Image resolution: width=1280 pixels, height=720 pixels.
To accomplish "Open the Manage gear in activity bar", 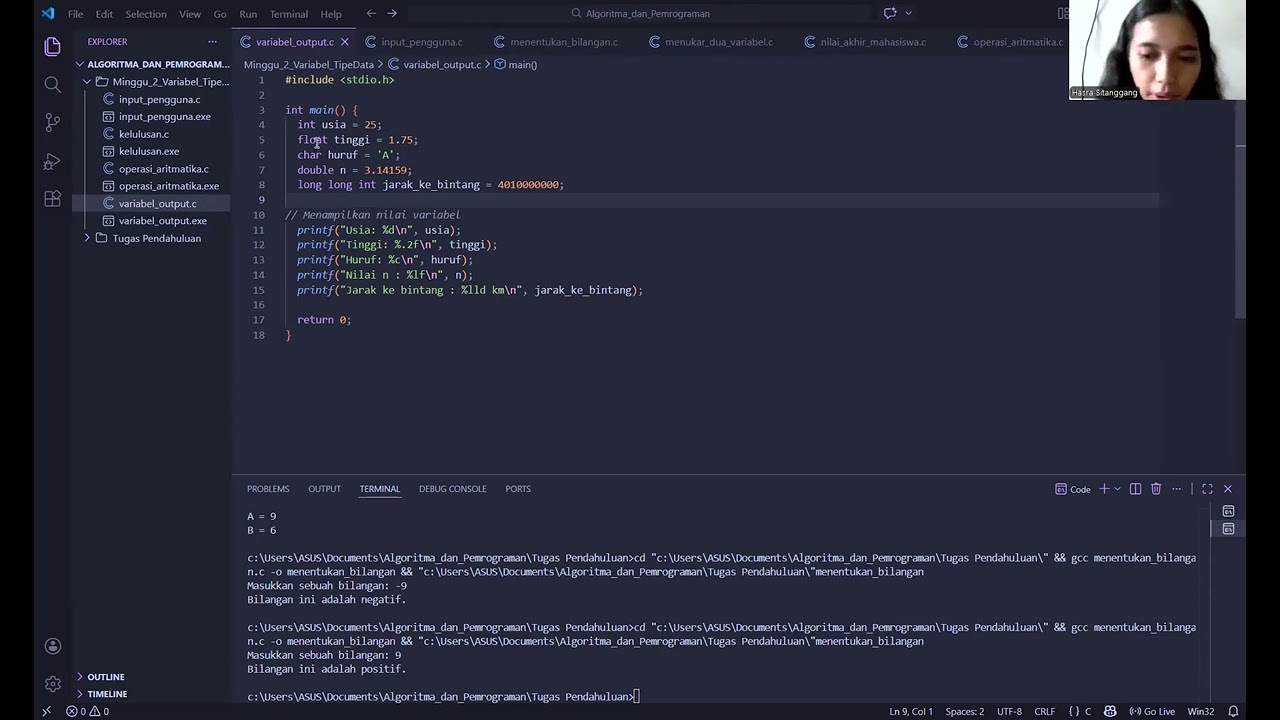I will [53, 684].
